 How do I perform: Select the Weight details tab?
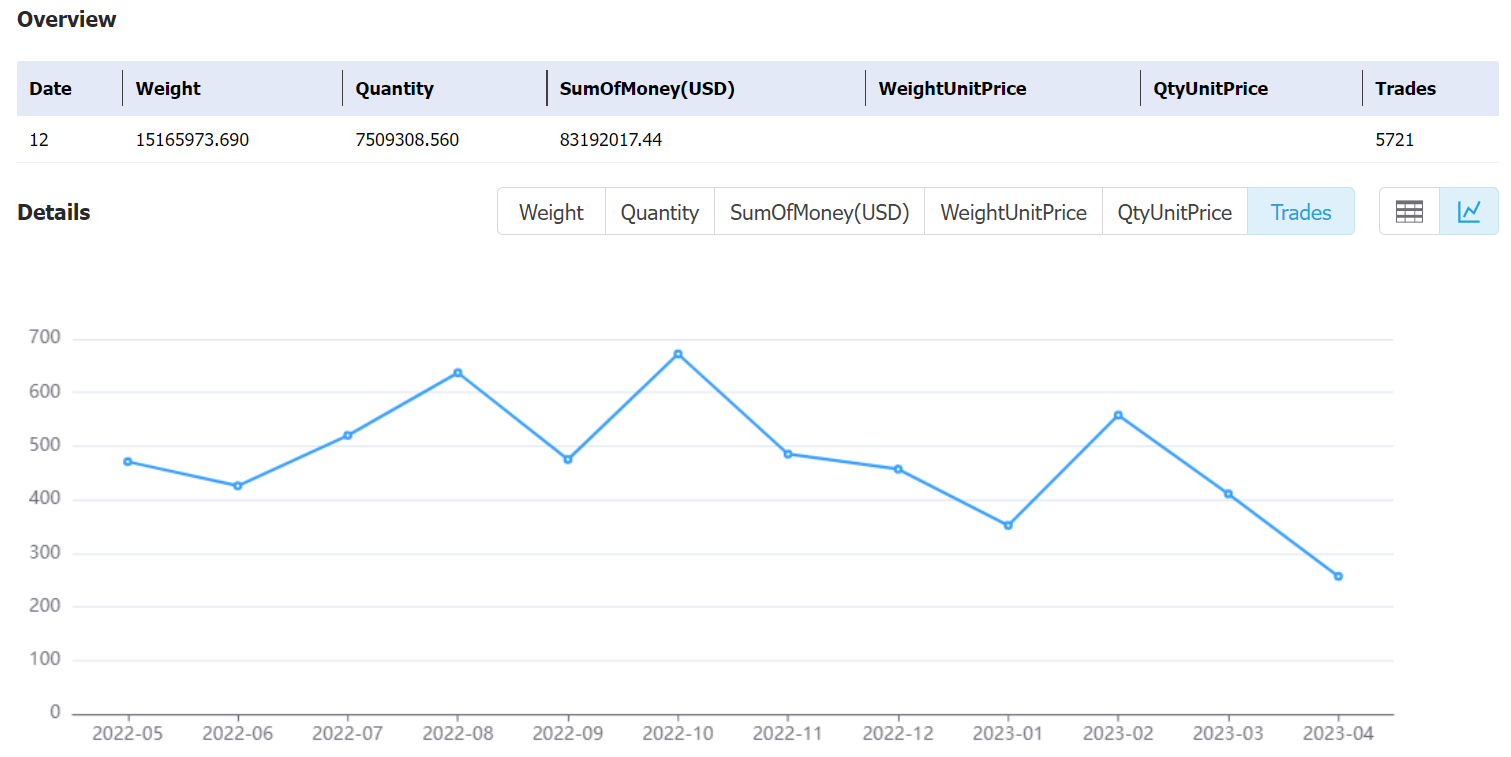point(551,212)
